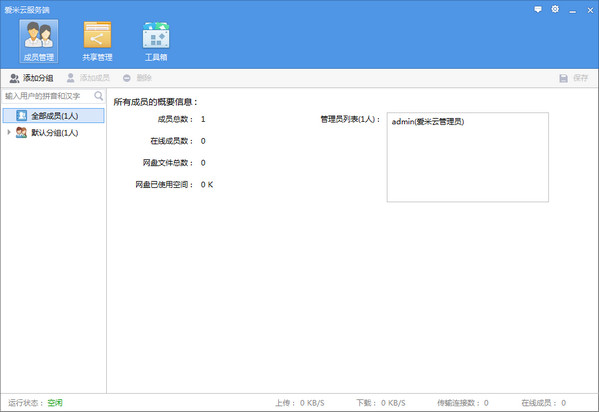Select 默认分组(1人) group item
This screenshot has height=412, width=599.
point(54,133)
